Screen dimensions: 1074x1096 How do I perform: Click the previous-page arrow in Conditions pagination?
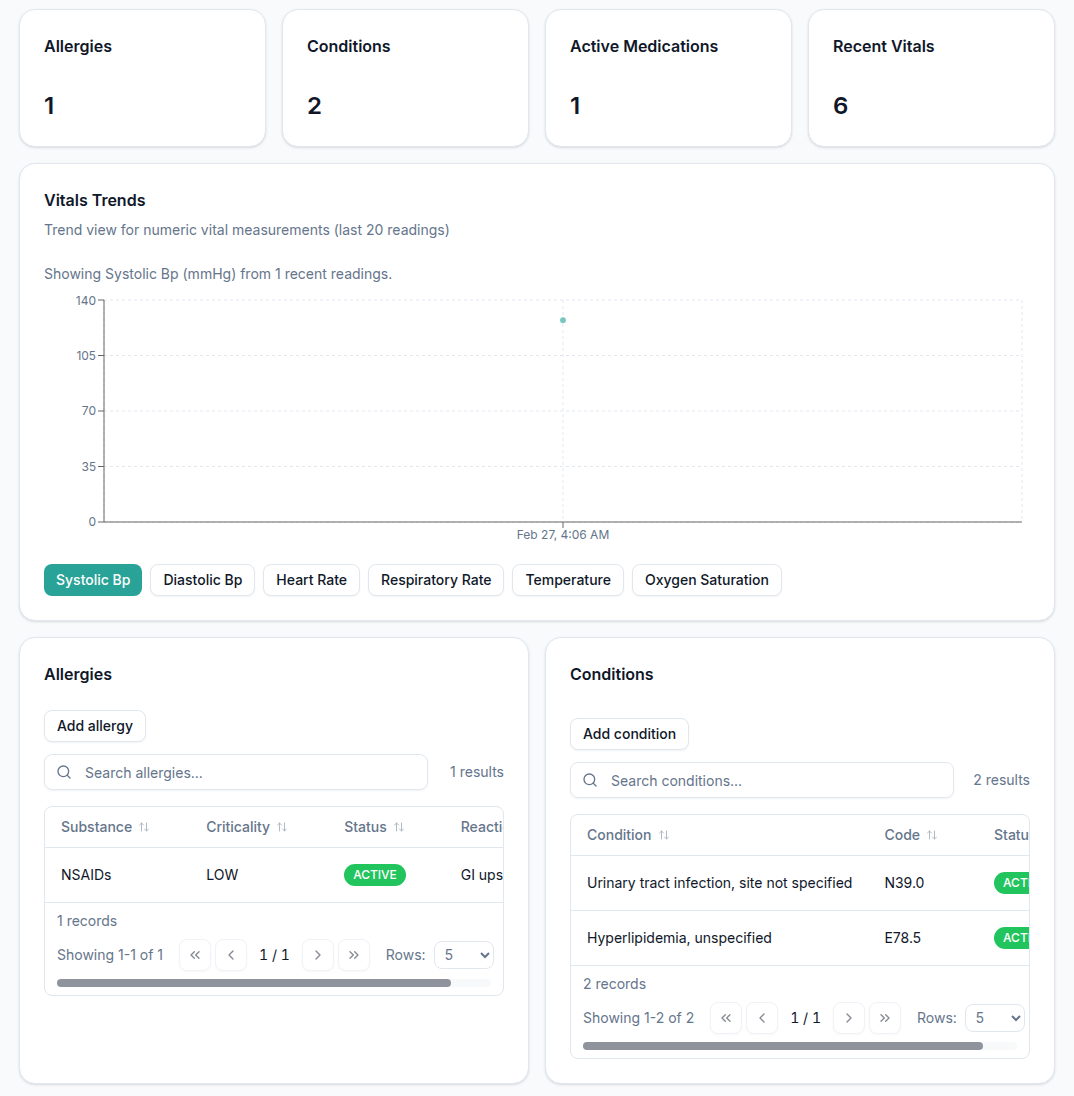click(762, 1017)
